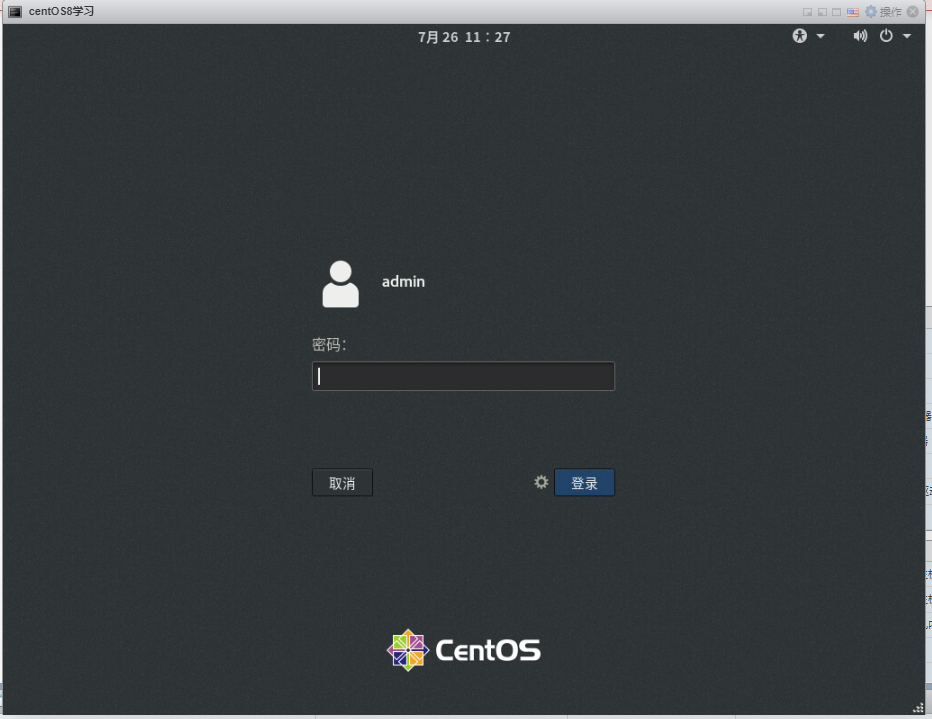This screenshot has height=719, width=932.
Task: Click the full-window view mode icon
Action: [836, 12]
